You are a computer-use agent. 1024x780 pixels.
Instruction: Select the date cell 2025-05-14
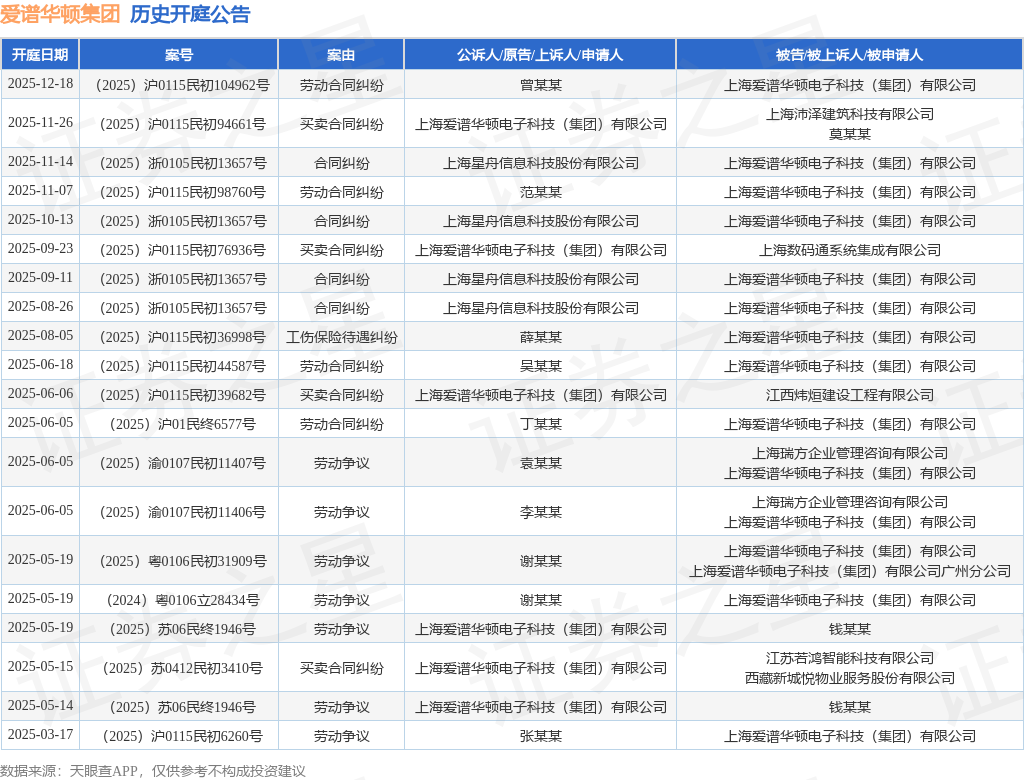(40, 706)
